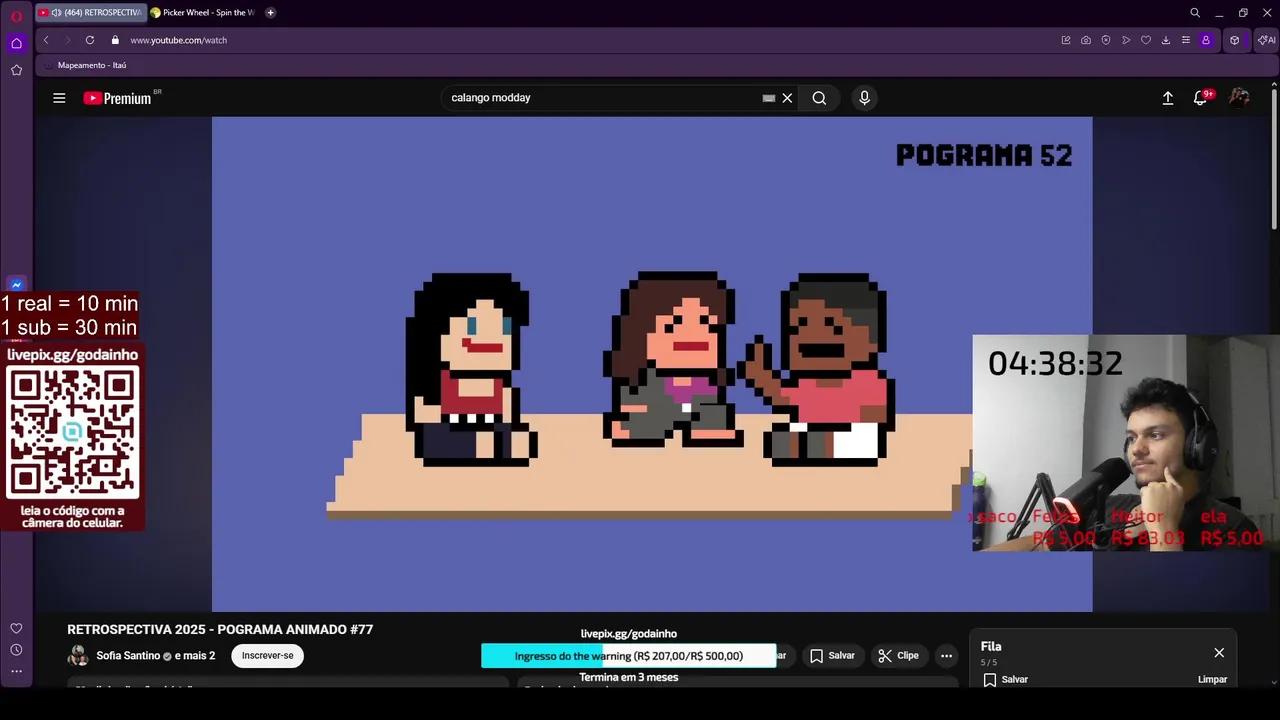Click the Fila panel heading text
1280x720 pixels.
(991, 647)
